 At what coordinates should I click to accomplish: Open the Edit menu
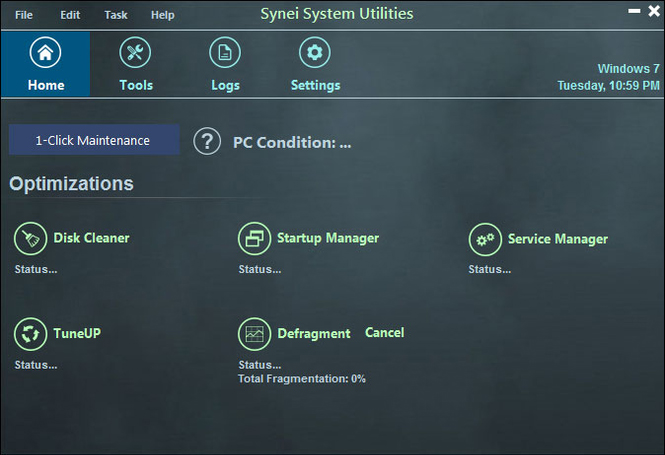coord(70,15)
